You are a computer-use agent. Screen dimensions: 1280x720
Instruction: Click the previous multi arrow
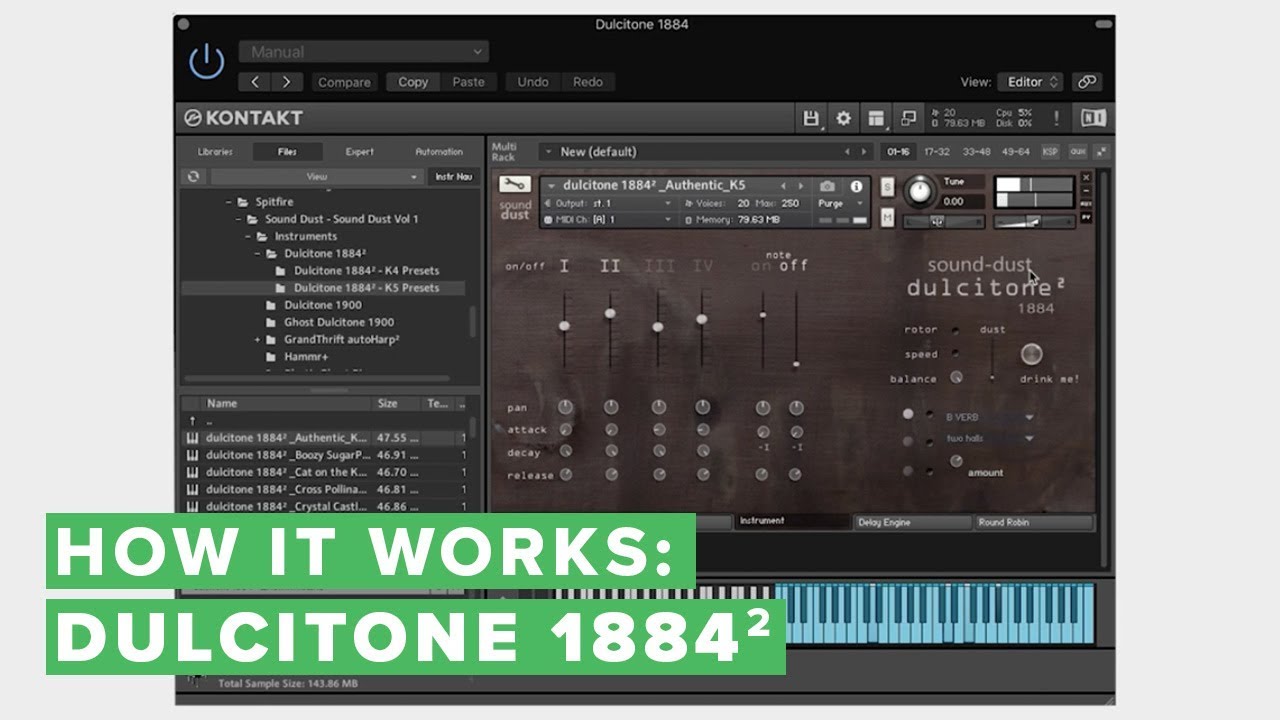pyautogui.click(x=848, y=152)
